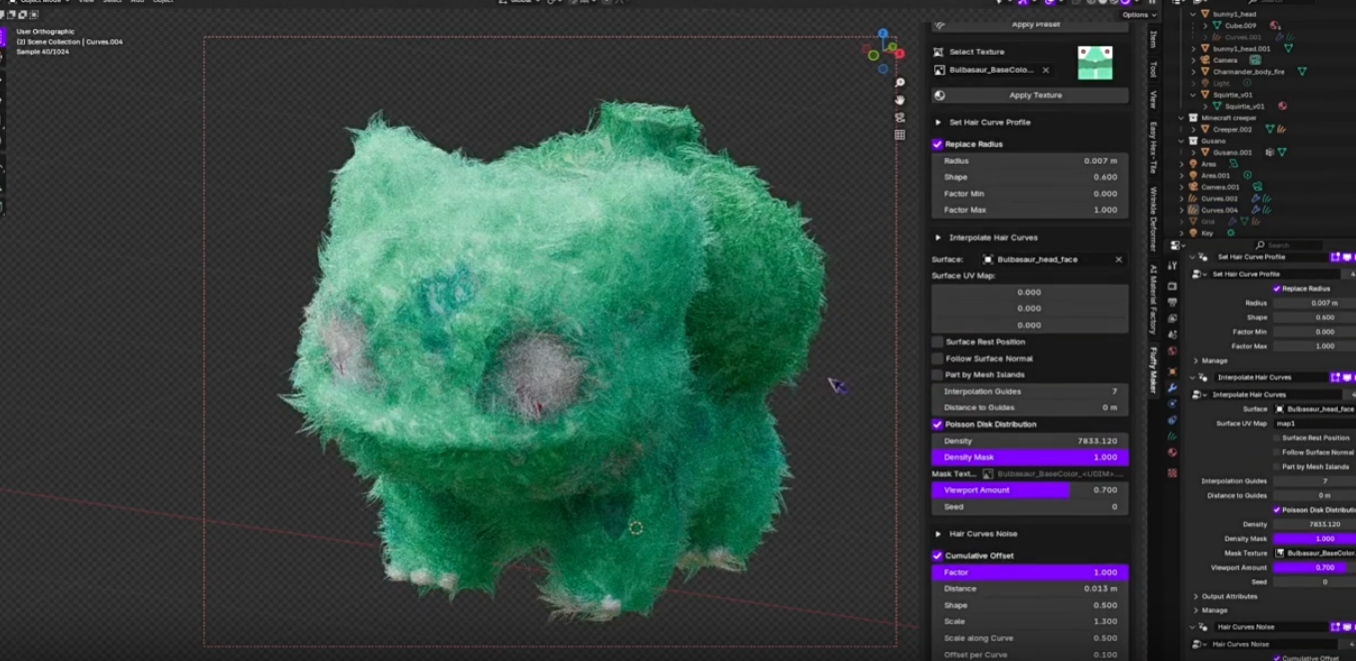Expand Set Hair Curve Profile section in sidebar
Screen dimensions: 1356x661
[x=938, y=122]
